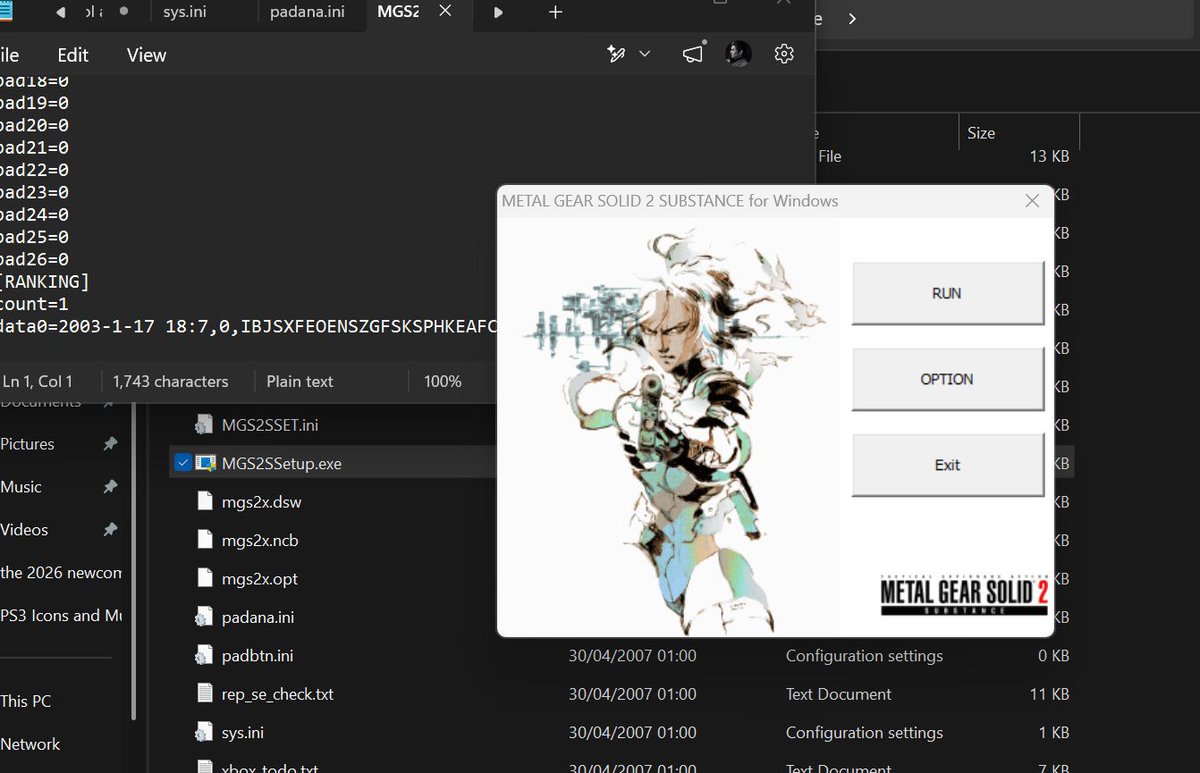Viewport: 1200px width, 773px height.
Task: Open the Edit menu in Notepad
Action: tap(73, 55)
